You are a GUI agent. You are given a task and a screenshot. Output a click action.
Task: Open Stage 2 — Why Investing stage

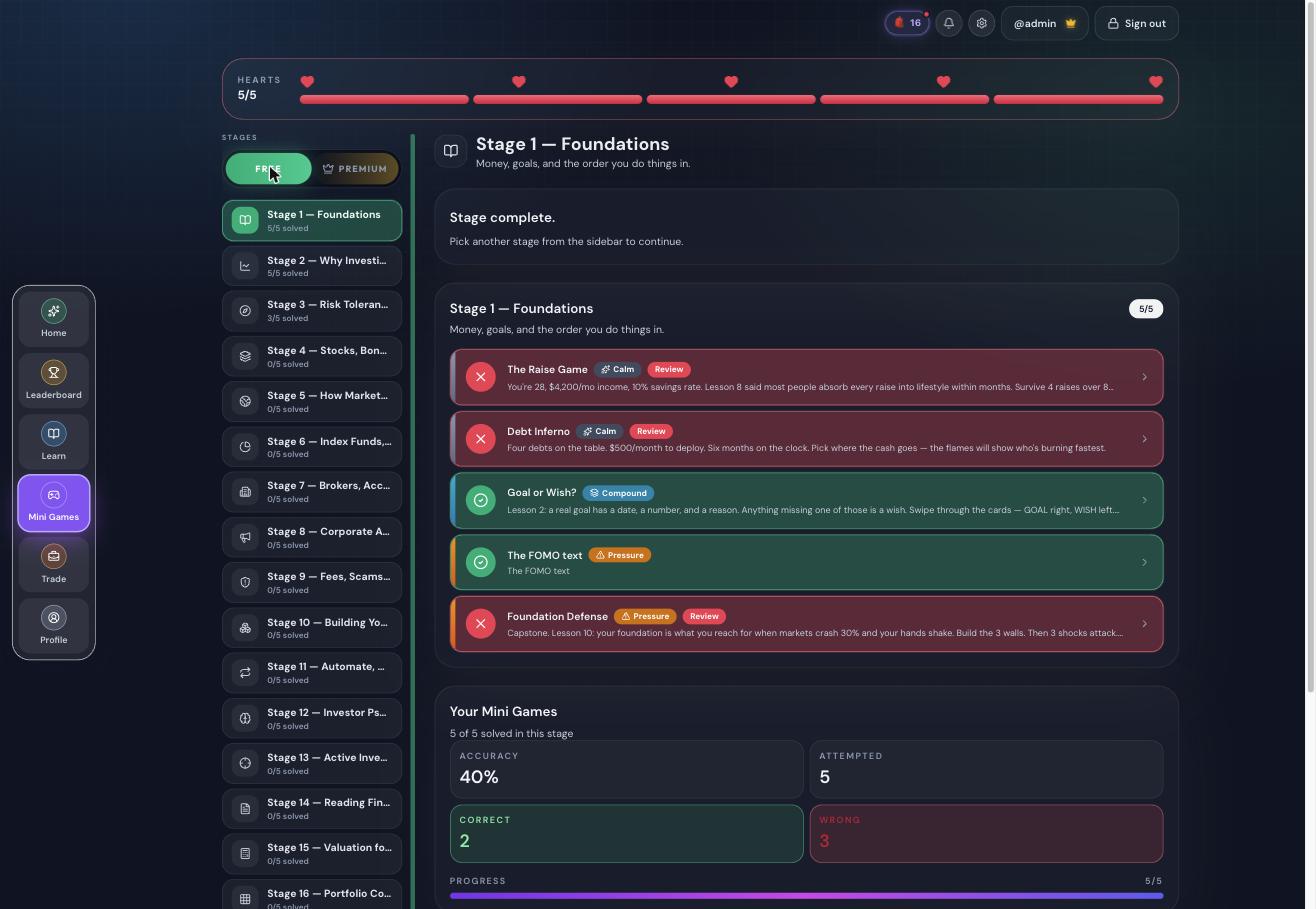pyautogui.click(x=312, y=266)
